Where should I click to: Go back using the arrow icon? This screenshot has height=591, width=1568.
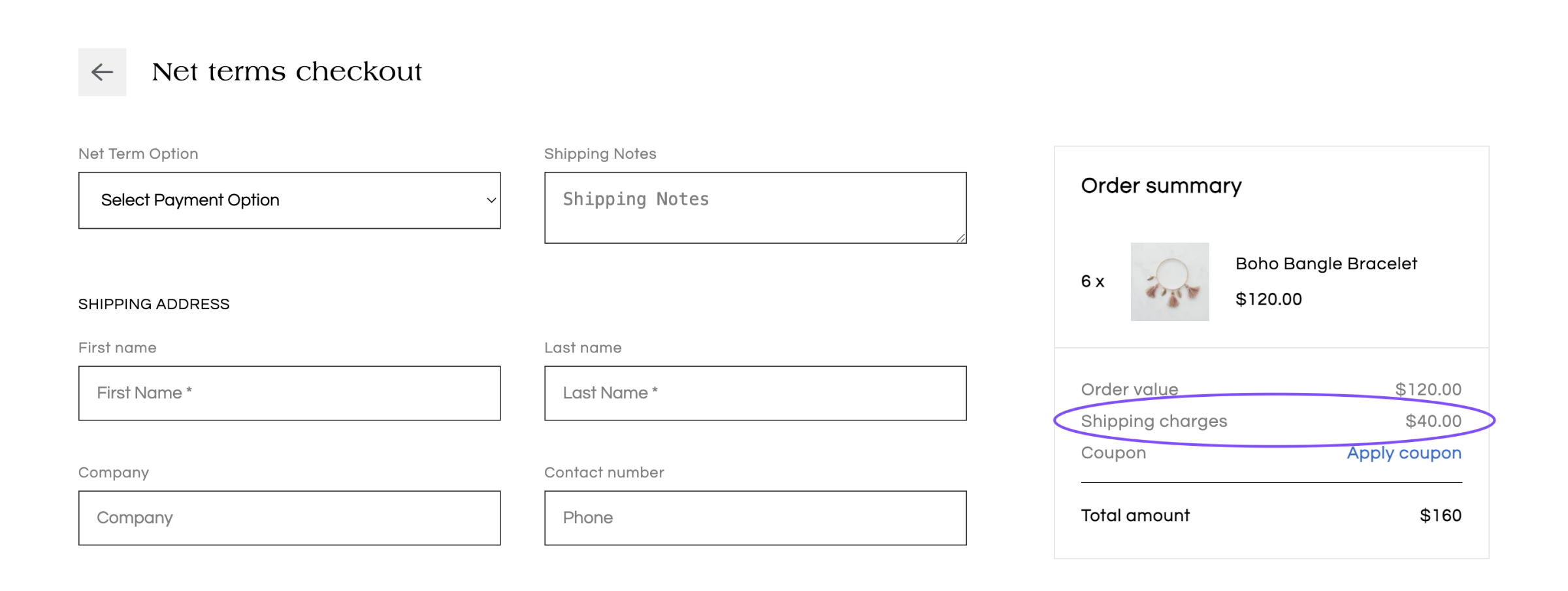coord(102,72)
